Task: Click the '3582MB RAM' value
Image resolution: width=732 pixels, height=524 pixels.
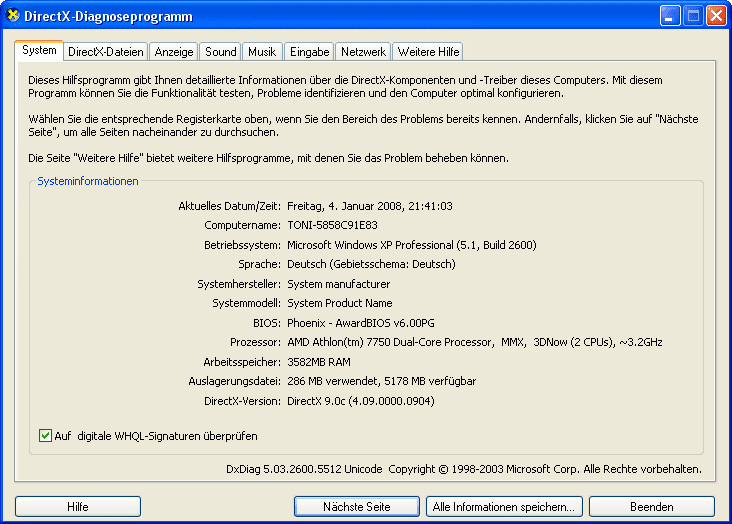Action: 319,362
